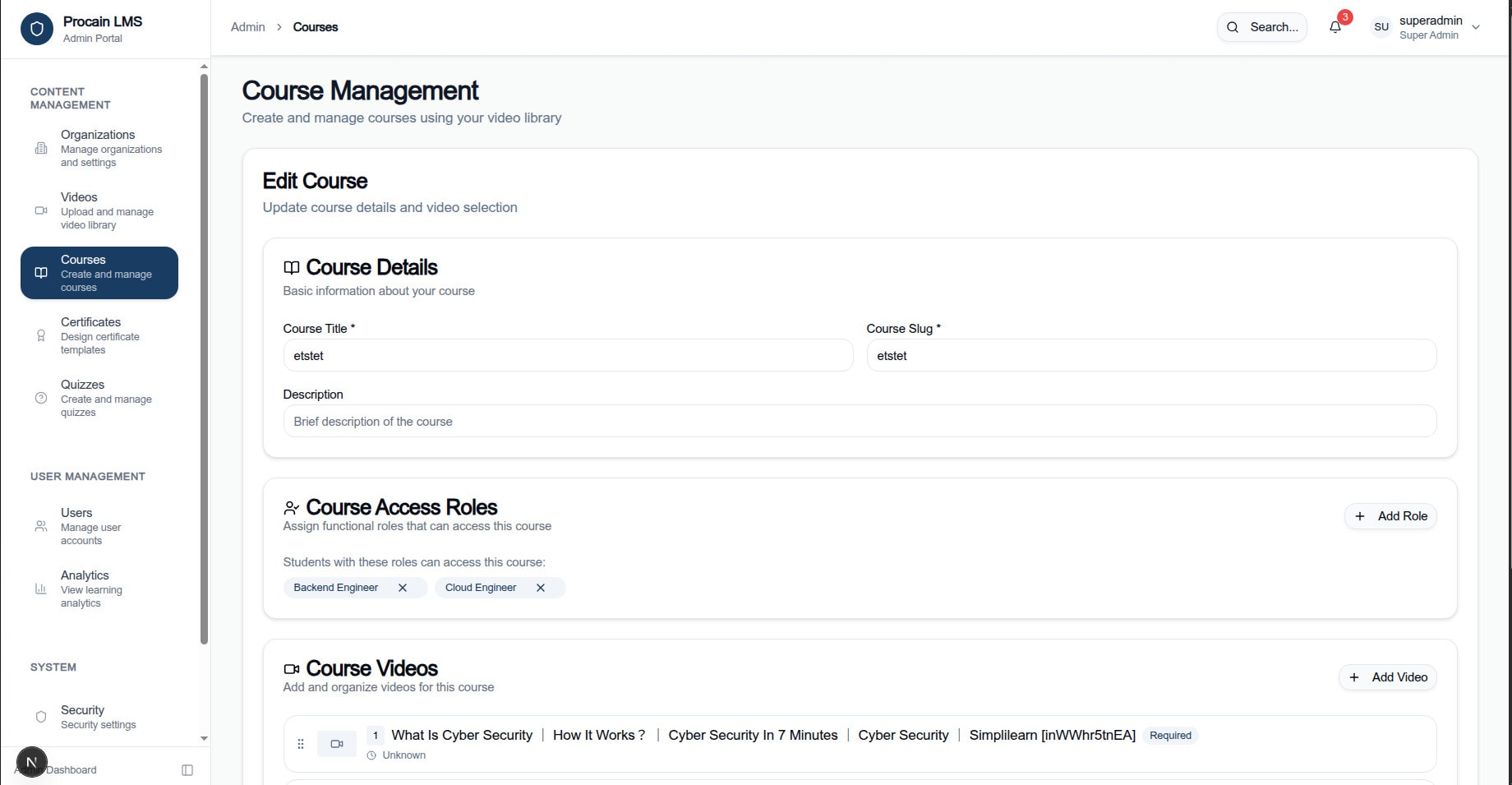Click the search magnifier icon
Screen dimensions: 1512x785
[x=1233, y=27]
